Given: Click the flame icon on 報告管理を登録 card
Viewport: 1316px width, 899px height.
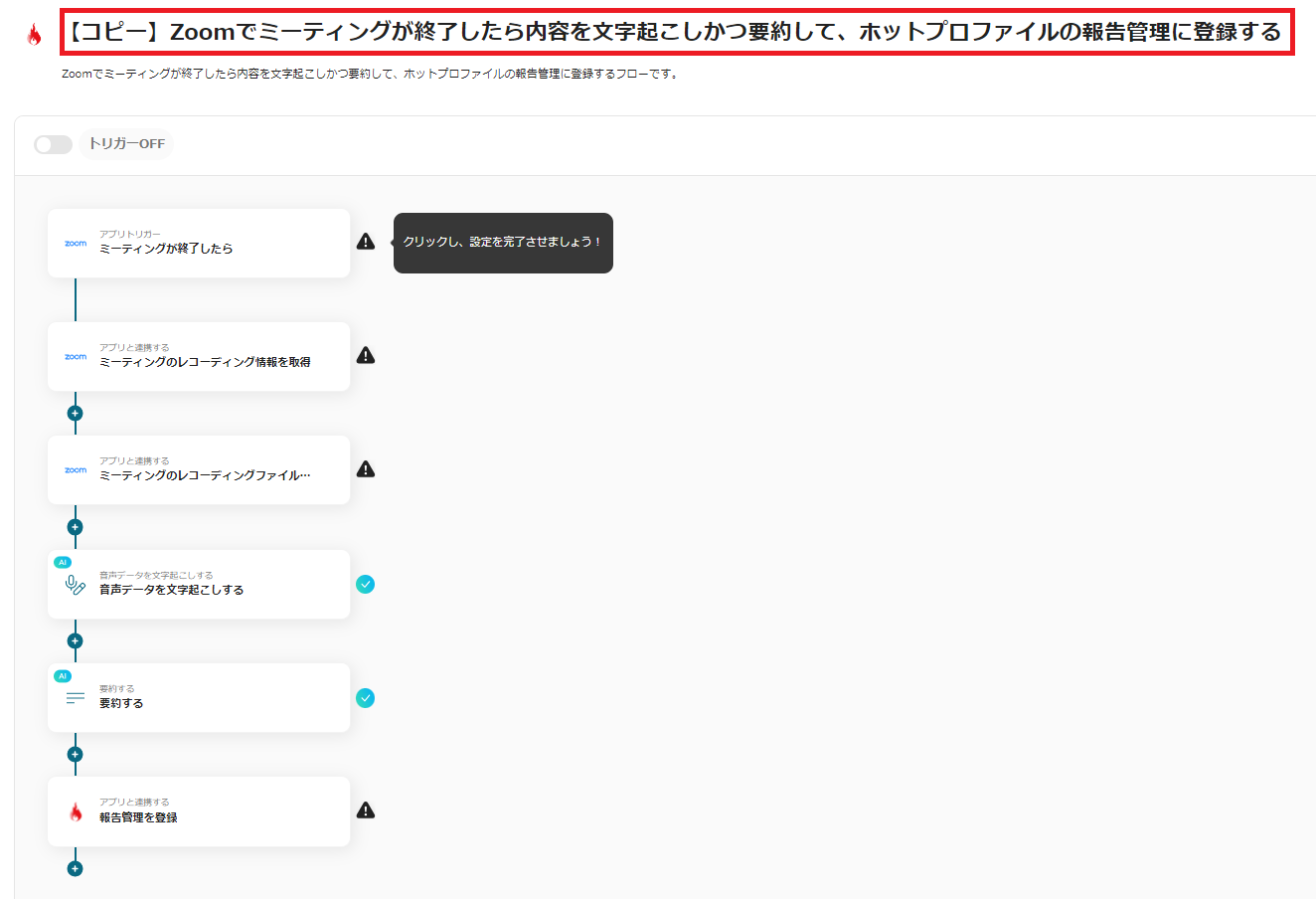Looking at the screenshot, I should coord(75,811).
